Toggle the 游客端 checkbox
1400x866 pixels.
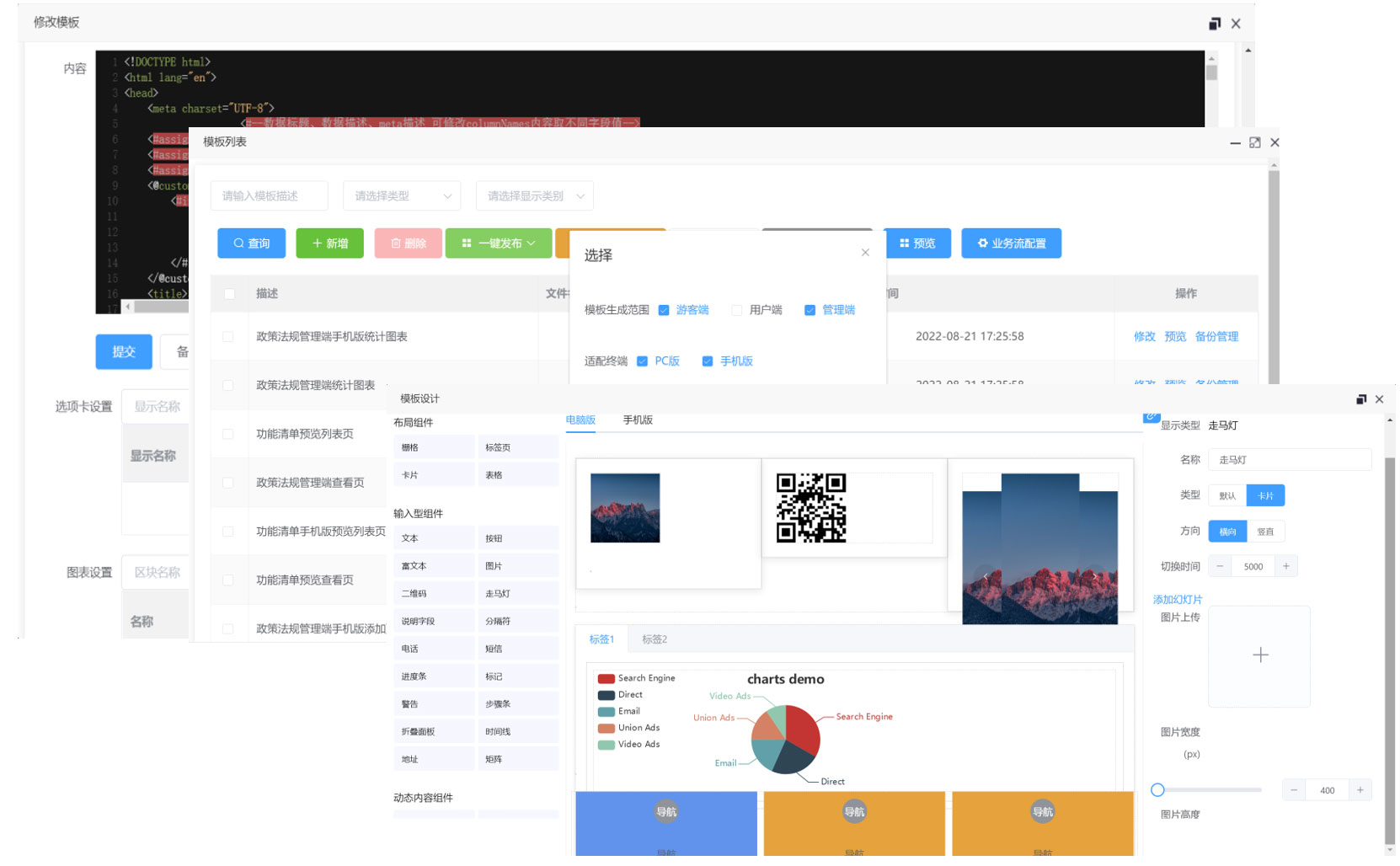[x=664, y=310]
